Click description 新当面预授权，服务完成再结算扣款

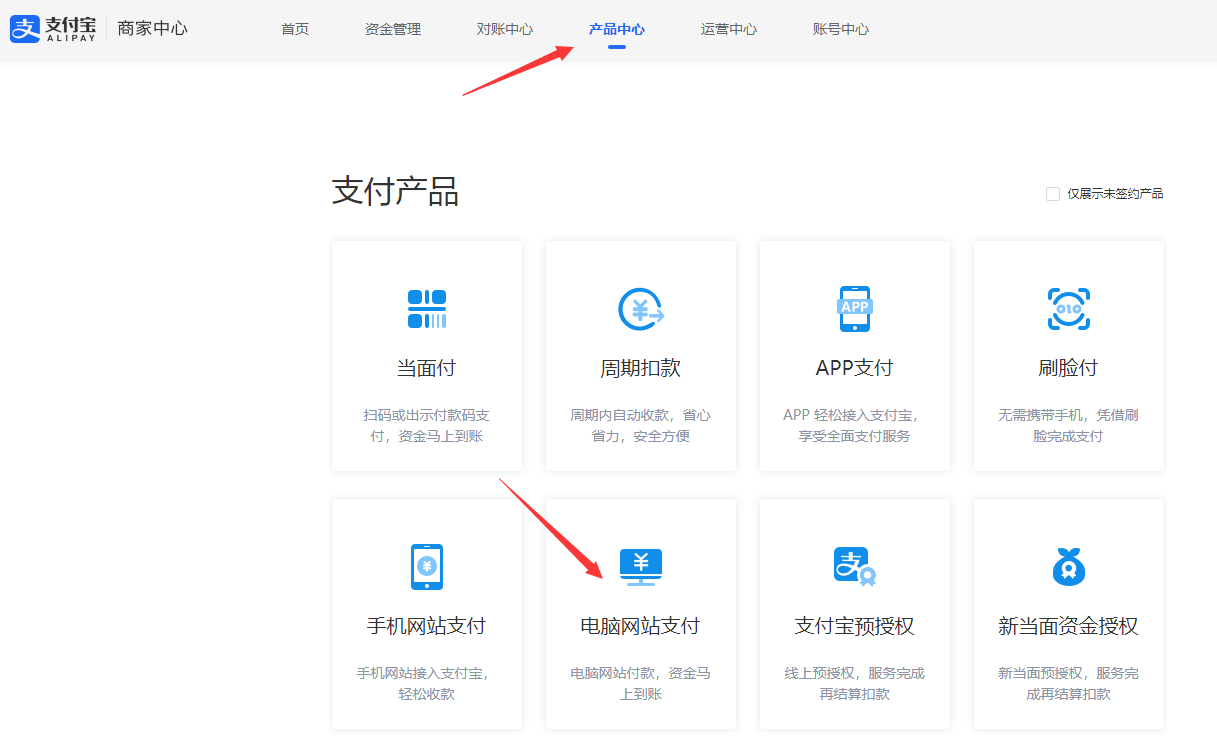click(1068, 683)
